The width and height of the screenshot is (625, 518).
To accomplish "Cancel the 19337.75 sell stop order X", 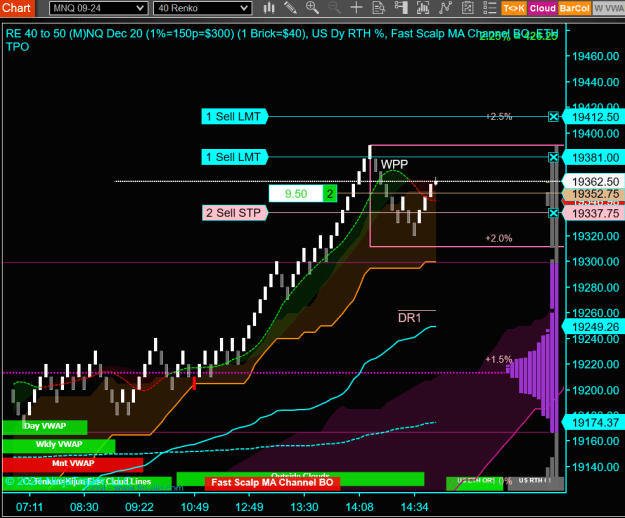I will click(x=553, y=213).
